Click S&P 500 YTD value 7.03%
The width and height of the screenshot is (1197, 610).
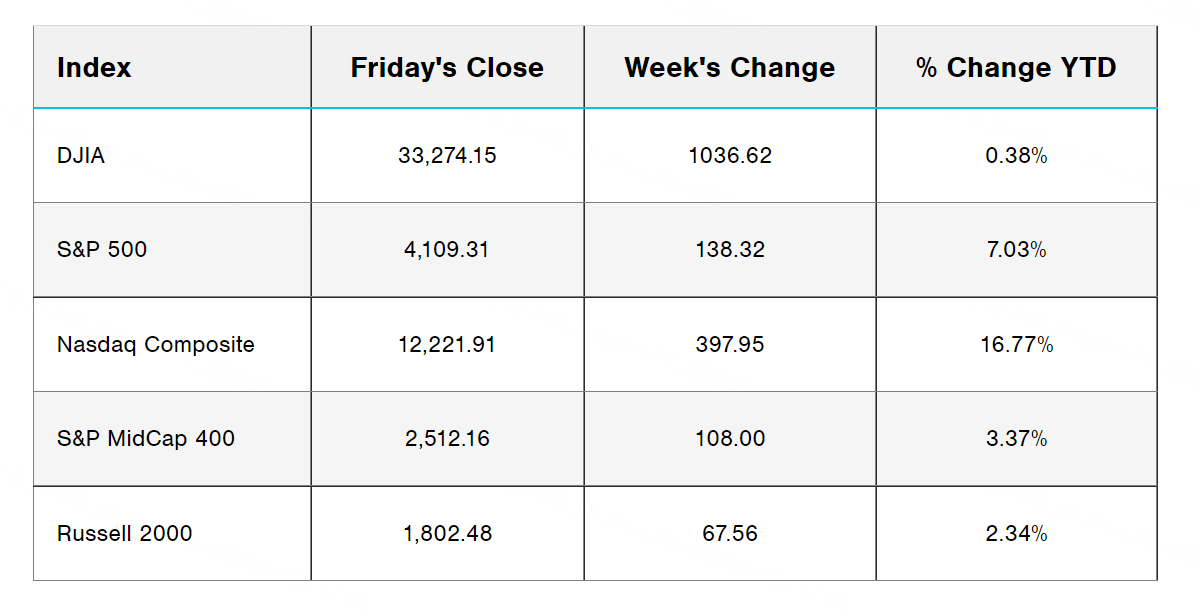tap(1016, 250)
